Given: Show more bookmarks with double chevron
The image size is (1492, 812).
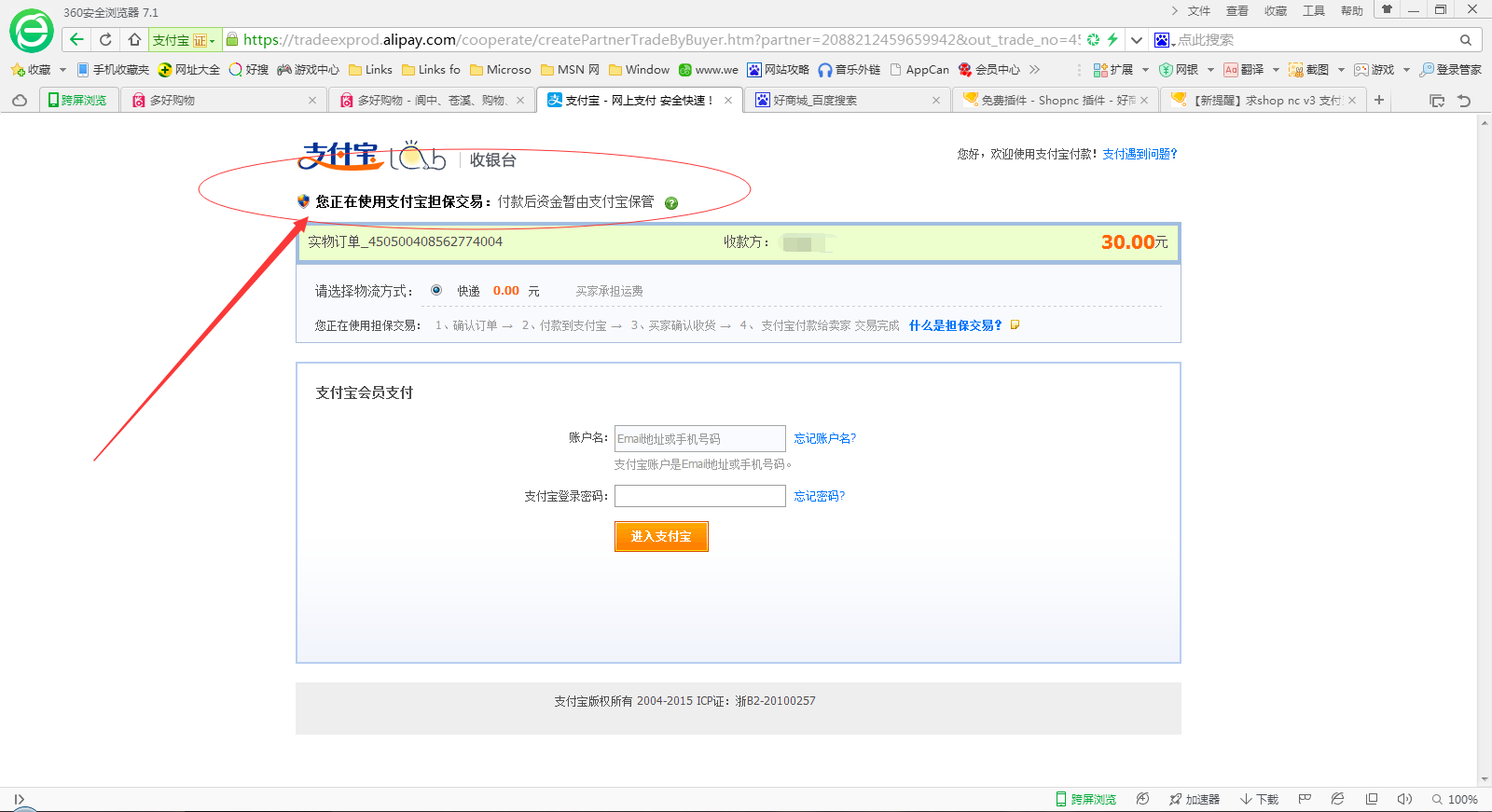Looking at the screenshot, I should pos(1034,70).
